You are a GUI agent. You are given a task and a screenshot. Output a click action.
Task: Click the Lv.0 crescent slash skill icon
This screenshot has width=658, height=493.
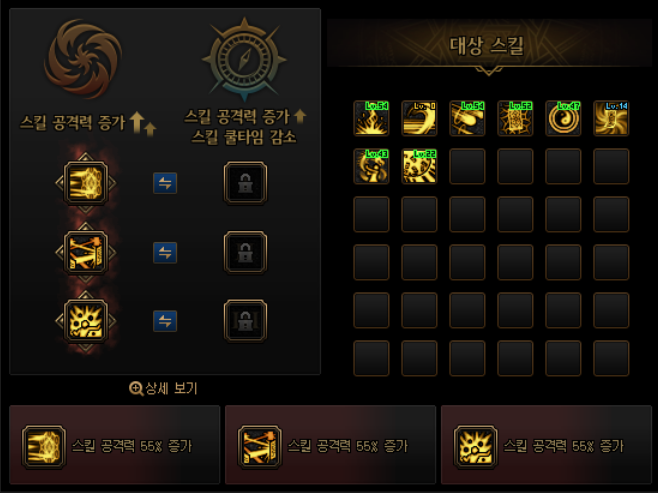[419, 118]
